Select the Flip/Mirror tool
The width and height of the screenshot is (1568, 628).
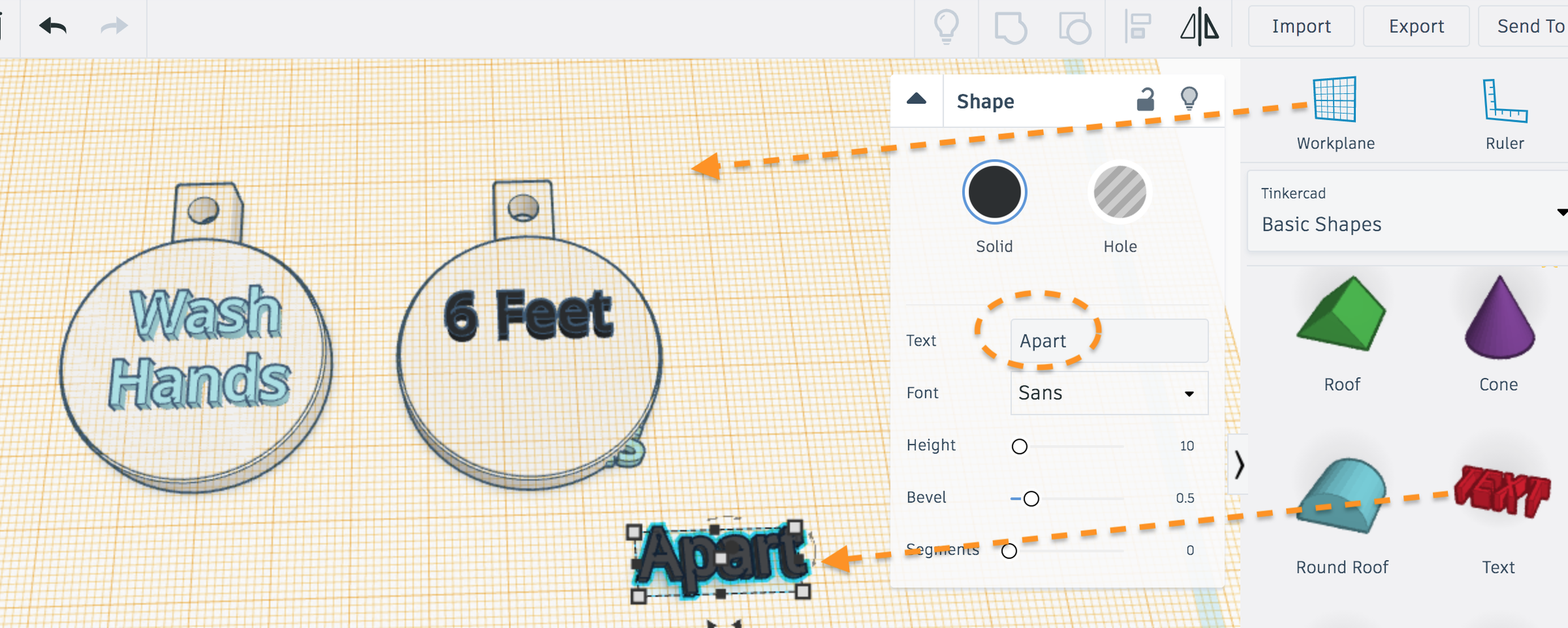click(1200, 27)
